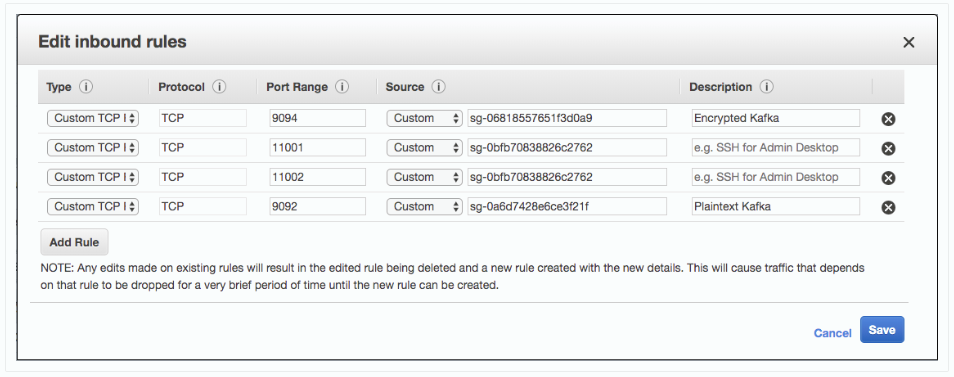Click the port range field containing 9094

coord(318,118)
